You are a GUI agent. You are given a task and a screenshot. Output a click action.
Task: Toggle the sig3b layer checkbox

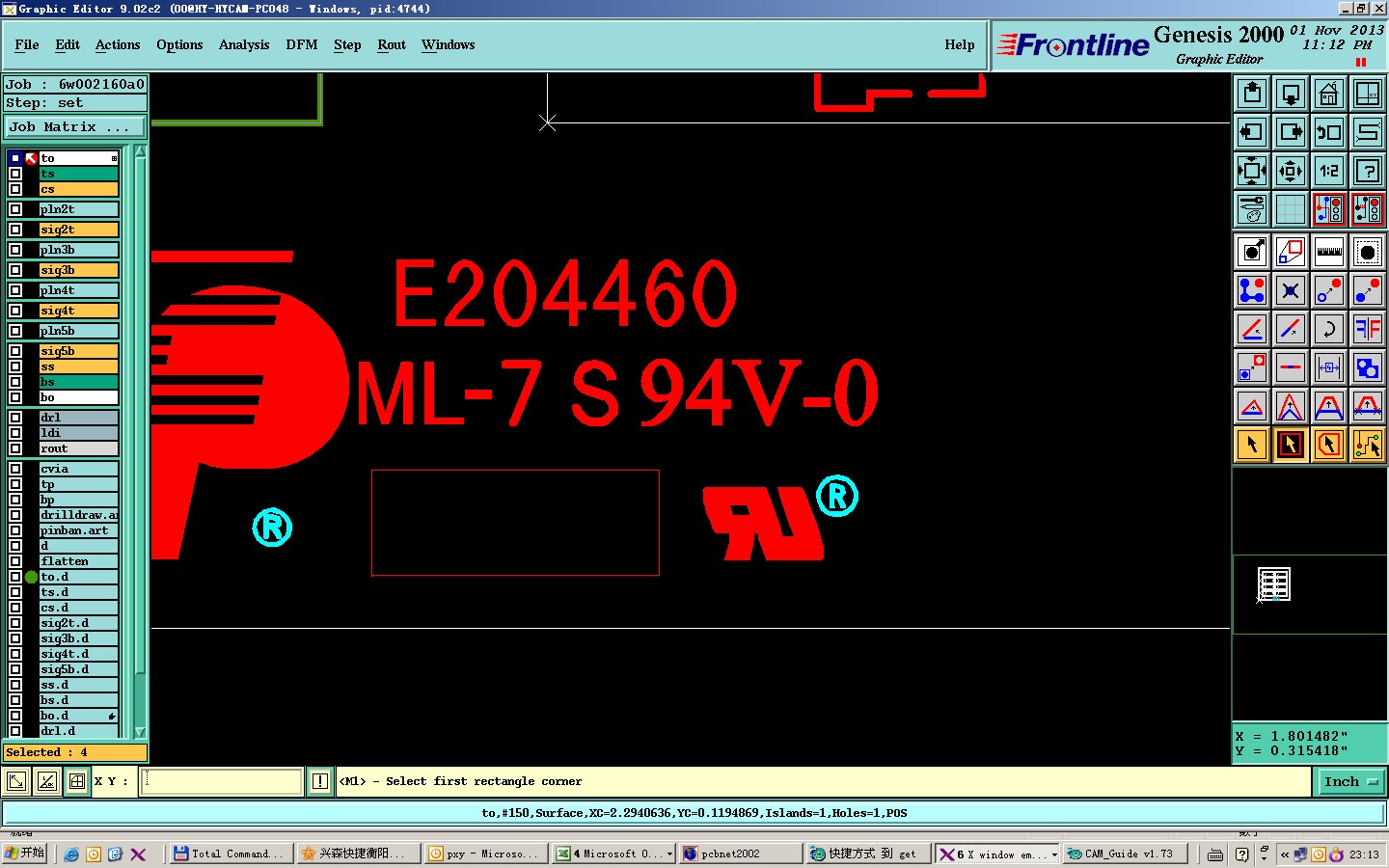[x=15, y=270]
